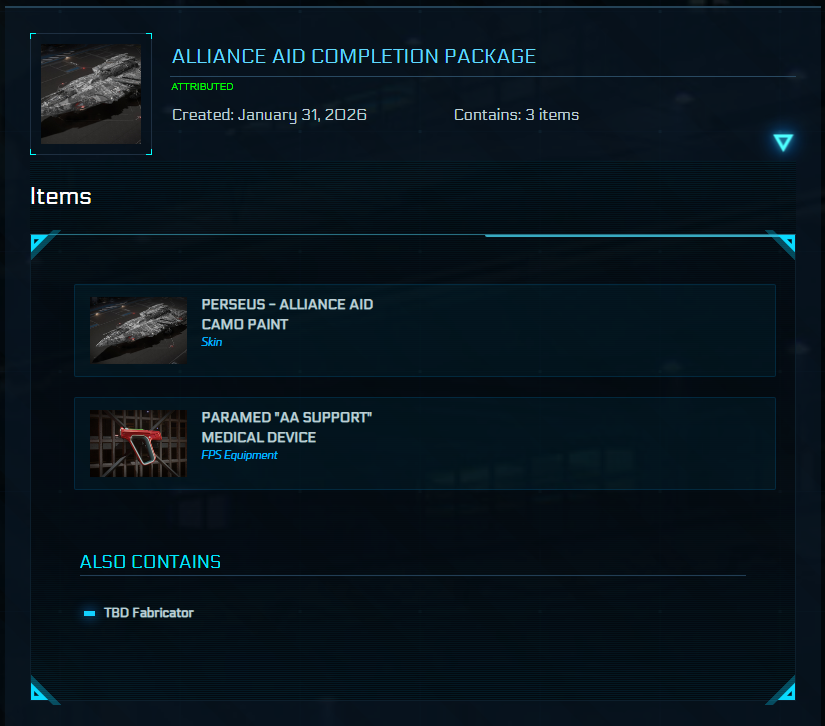Click the top-left corner bracket of Items panel
The image size is (825, 726).
tap(38, 241)
